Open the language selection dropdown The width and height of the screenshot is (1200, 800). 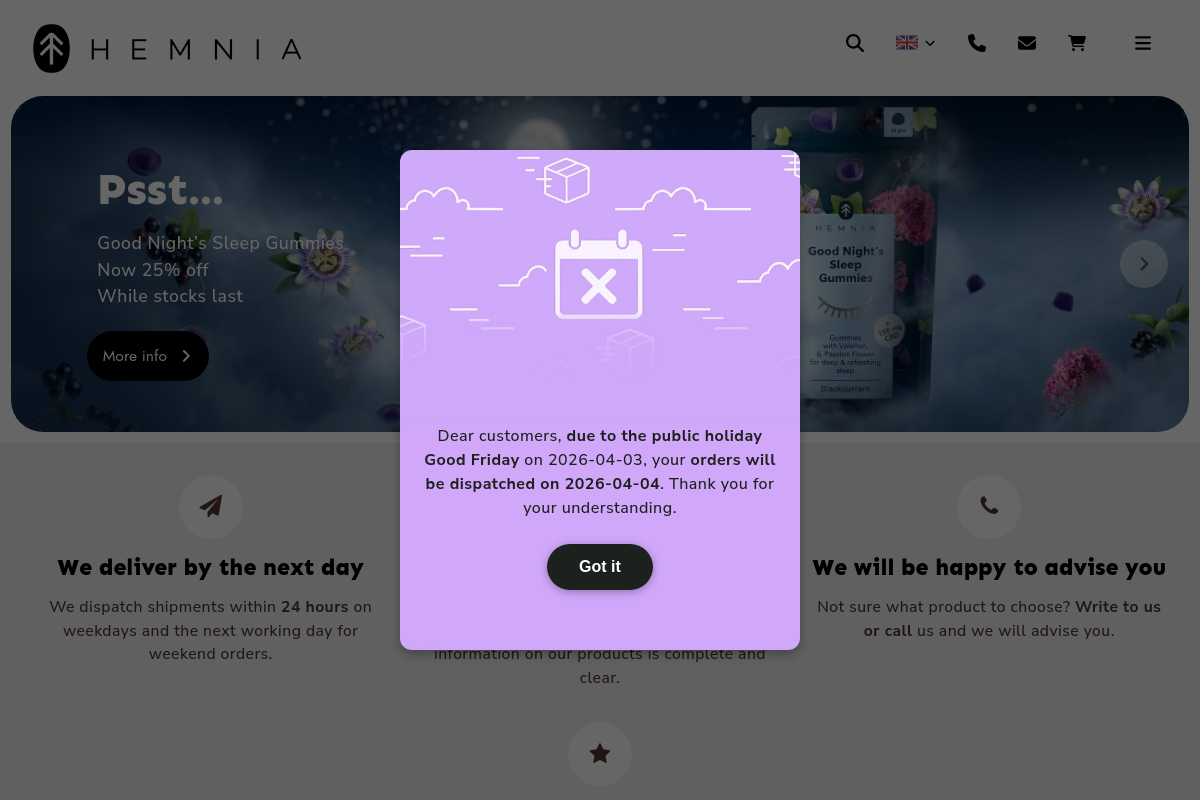tap(915, 43)
